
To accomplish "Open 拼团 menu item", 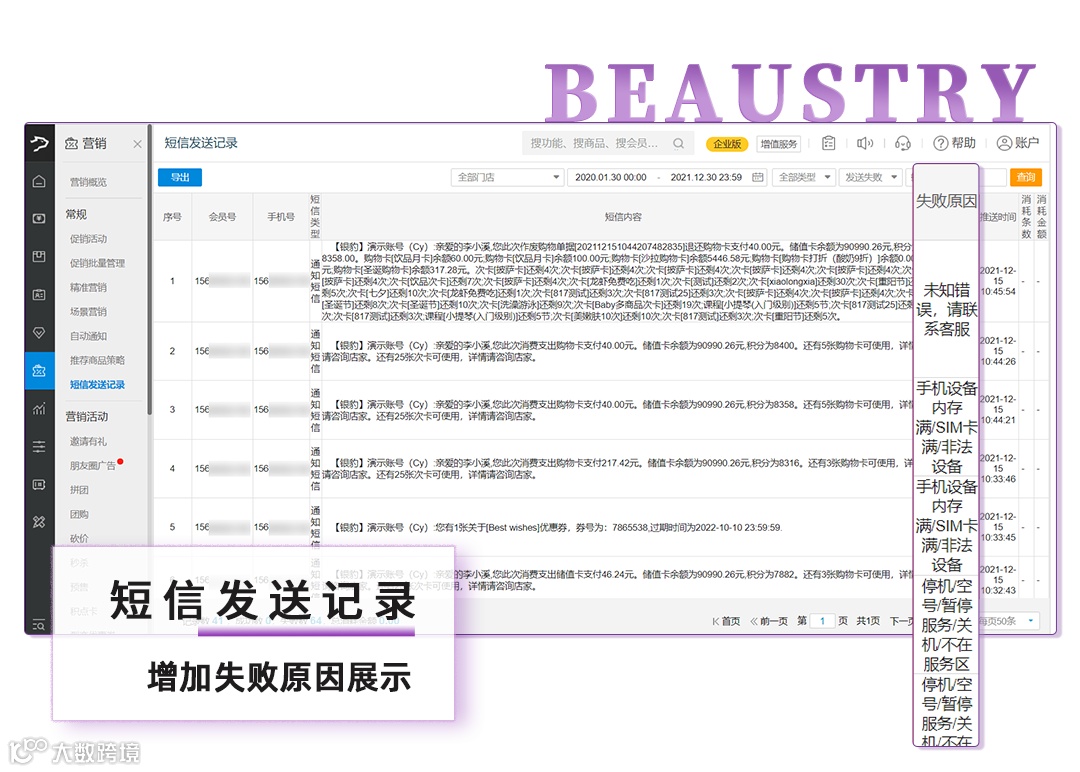I will click(x=79, y=489).
